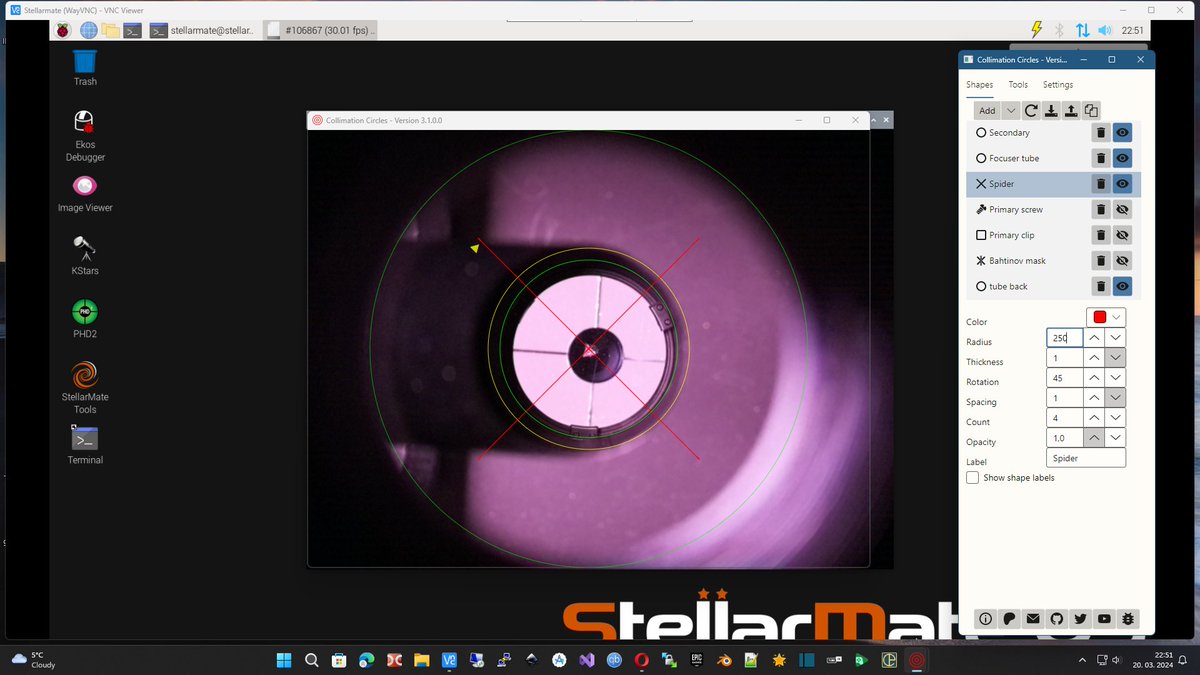
Task: Delete the Primary clip shape
Action: (x=1101, y=234)
